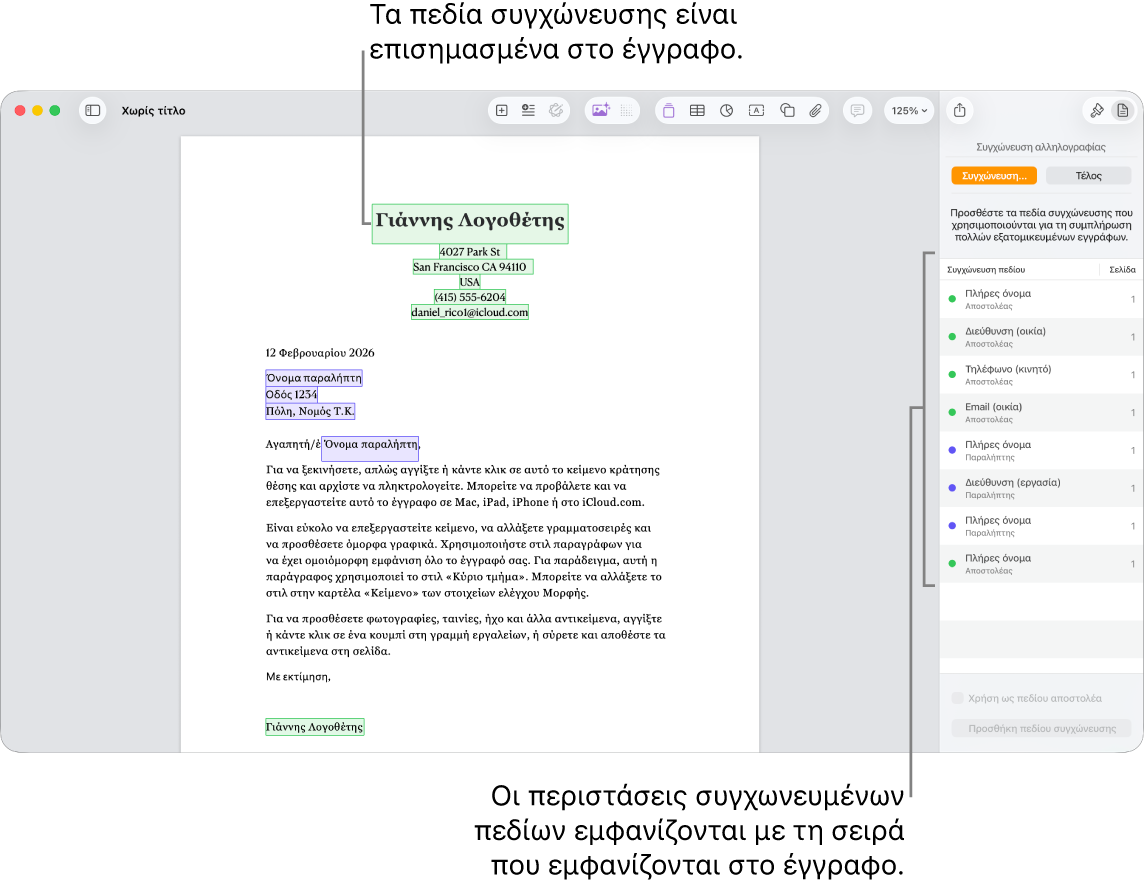Click the (415) 555-6204 phone field
Screen dimensions: 1144x883
[x=470, y=297]
